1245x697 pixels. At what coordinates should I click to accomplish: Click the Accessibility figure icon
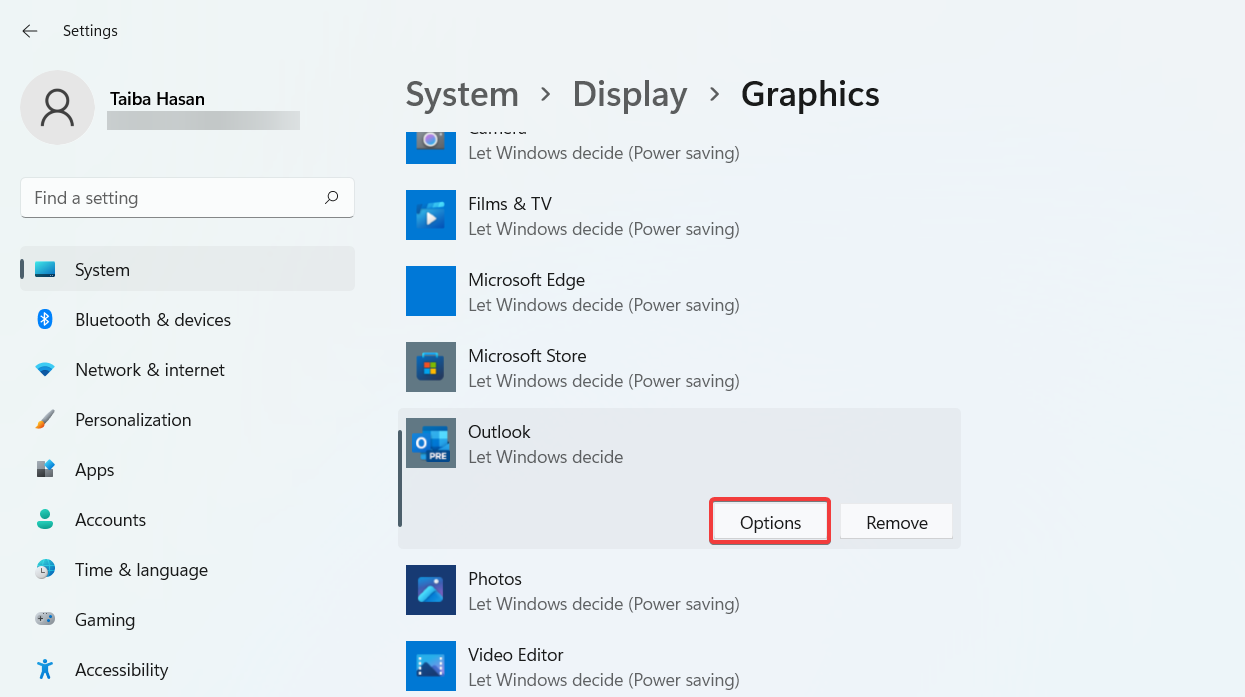pyautogui.click(x=45, y=670)
